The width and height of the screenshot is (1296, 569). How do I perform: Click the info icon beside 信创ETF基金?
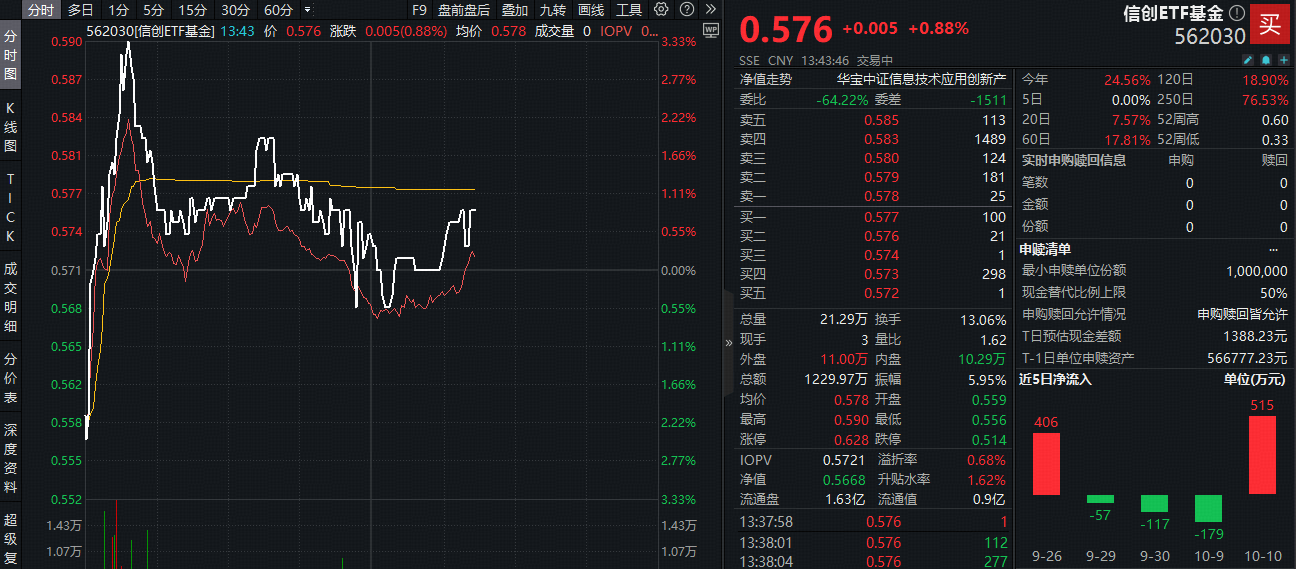click(x=1237, y=14)
